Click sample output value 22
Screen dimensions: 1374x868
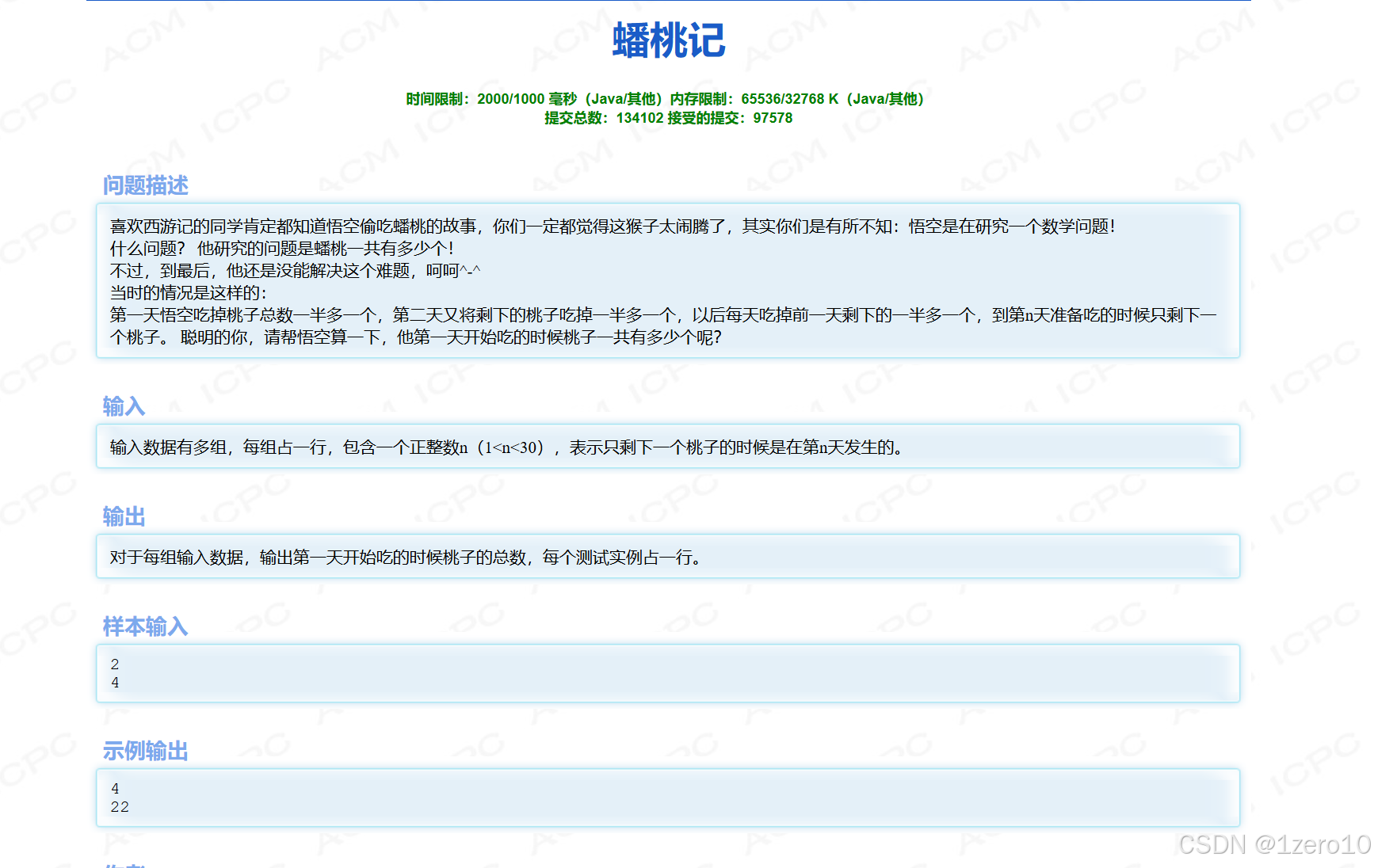[120, 807]
